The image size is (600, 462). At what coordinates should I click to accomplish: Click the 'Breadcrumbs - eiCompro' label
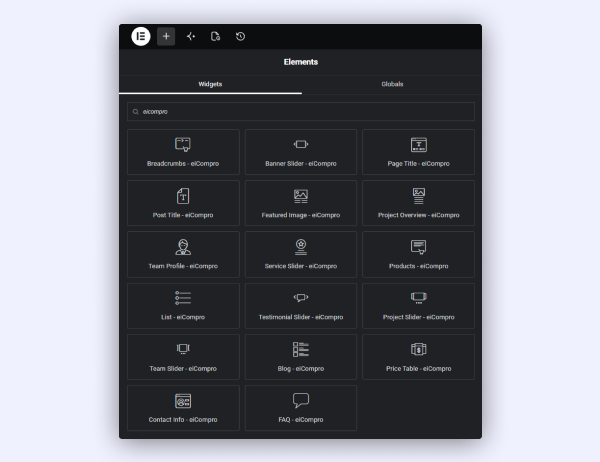click(183, 163)
